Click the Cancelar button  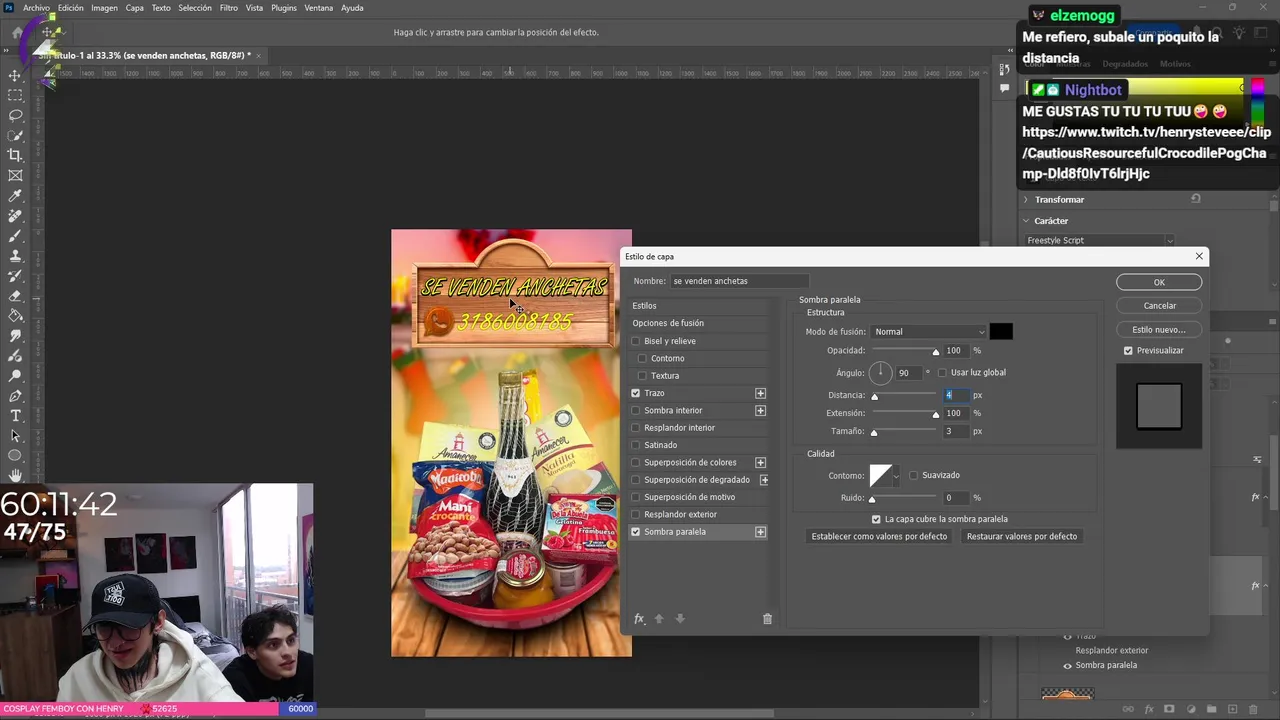(x=1159, y=306)
